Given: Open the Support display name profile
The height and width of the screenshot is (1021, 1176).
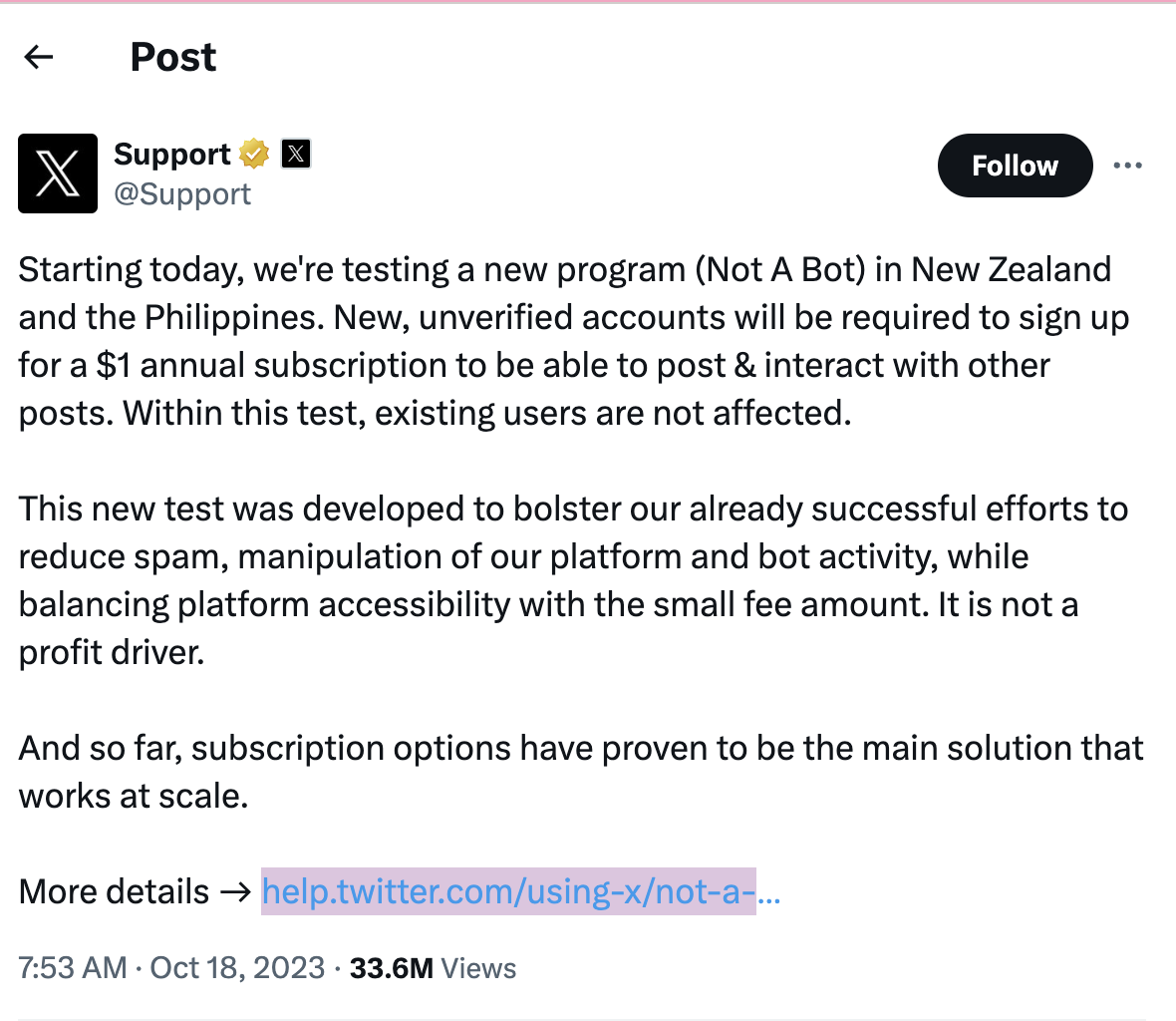Looking at the screenshot, I should pyautogui.click(x=171, y=154).
